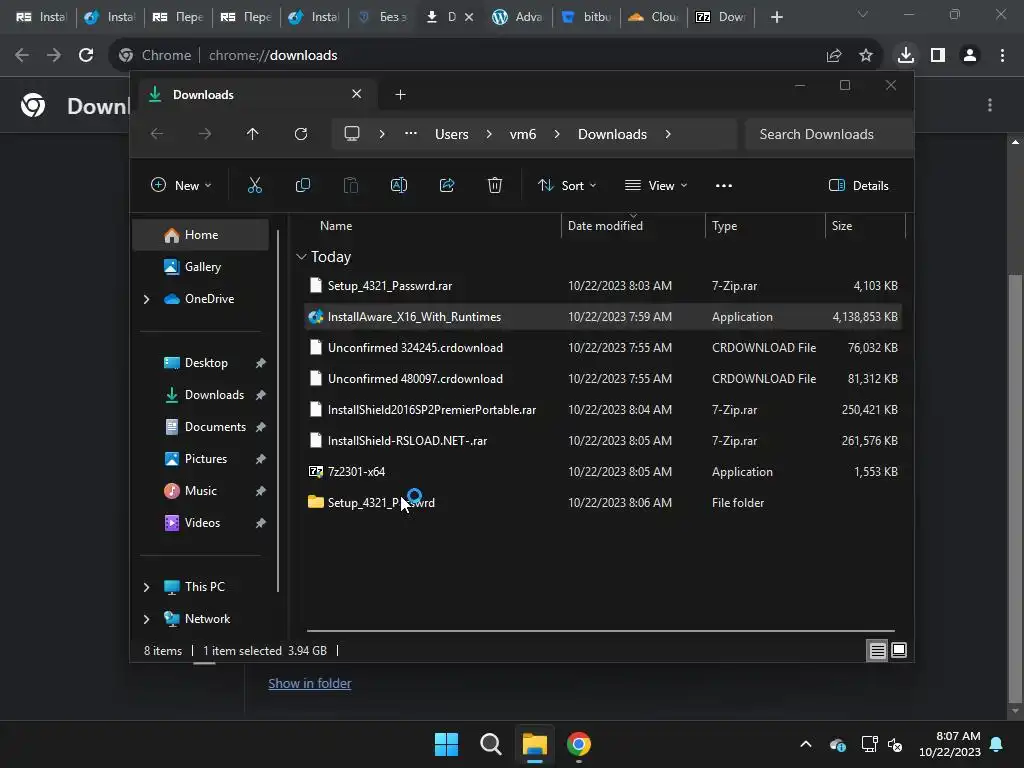Click Chrome icon in taskbar
This screenshot has height=768, width=1024.
click(x=579, y=744)
